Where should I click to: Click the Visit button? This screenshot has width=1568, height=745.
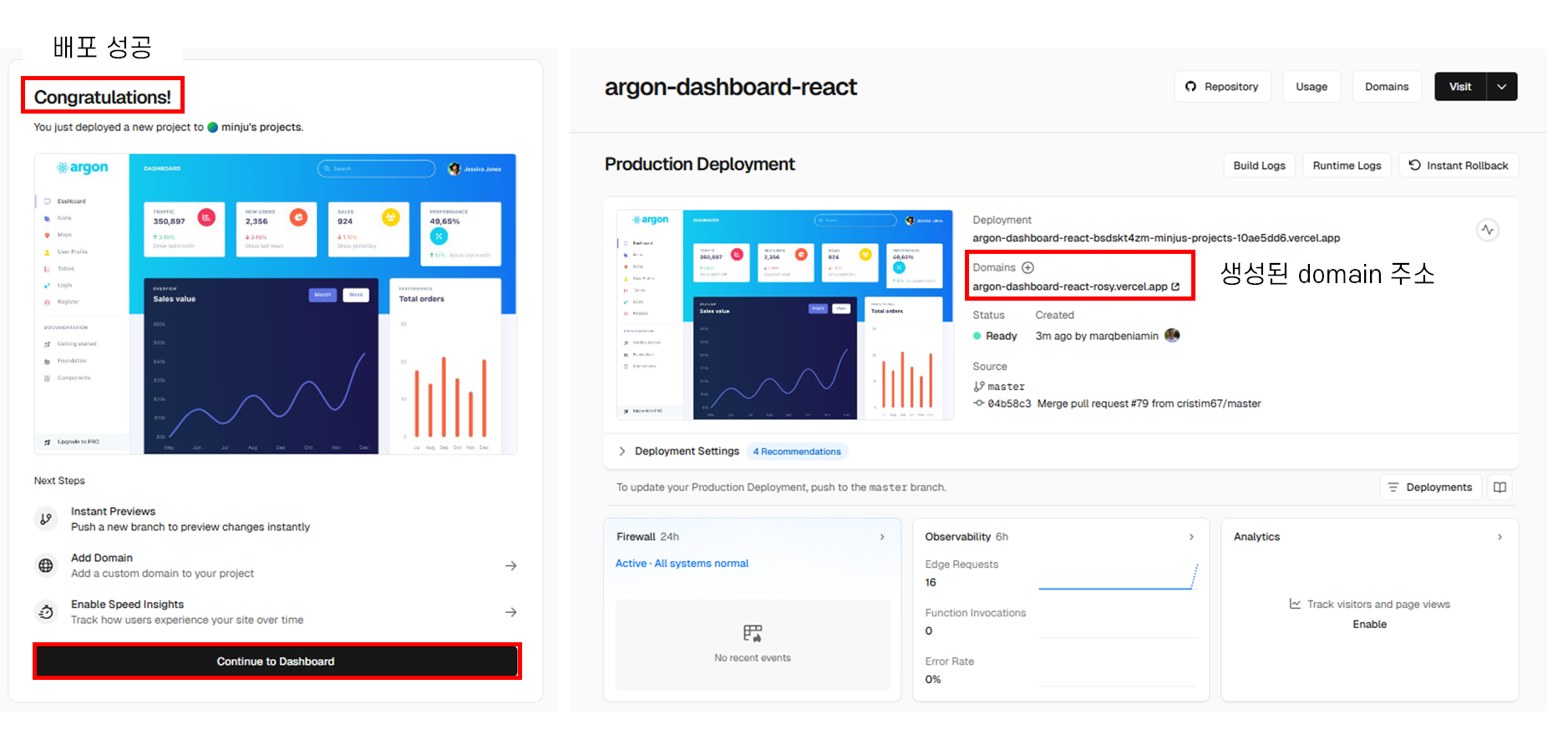[x=1460, y=87]
